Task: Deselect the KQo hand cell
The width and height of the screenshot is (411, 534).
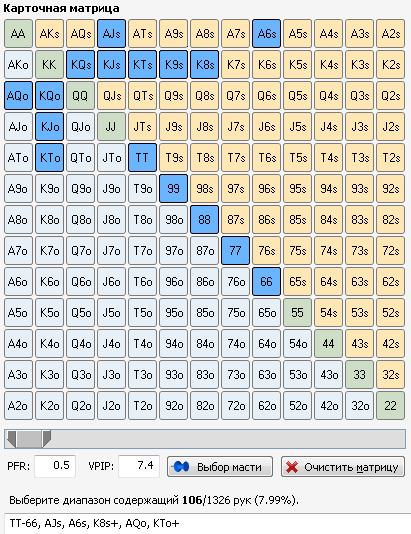Action: click(49, 95)
